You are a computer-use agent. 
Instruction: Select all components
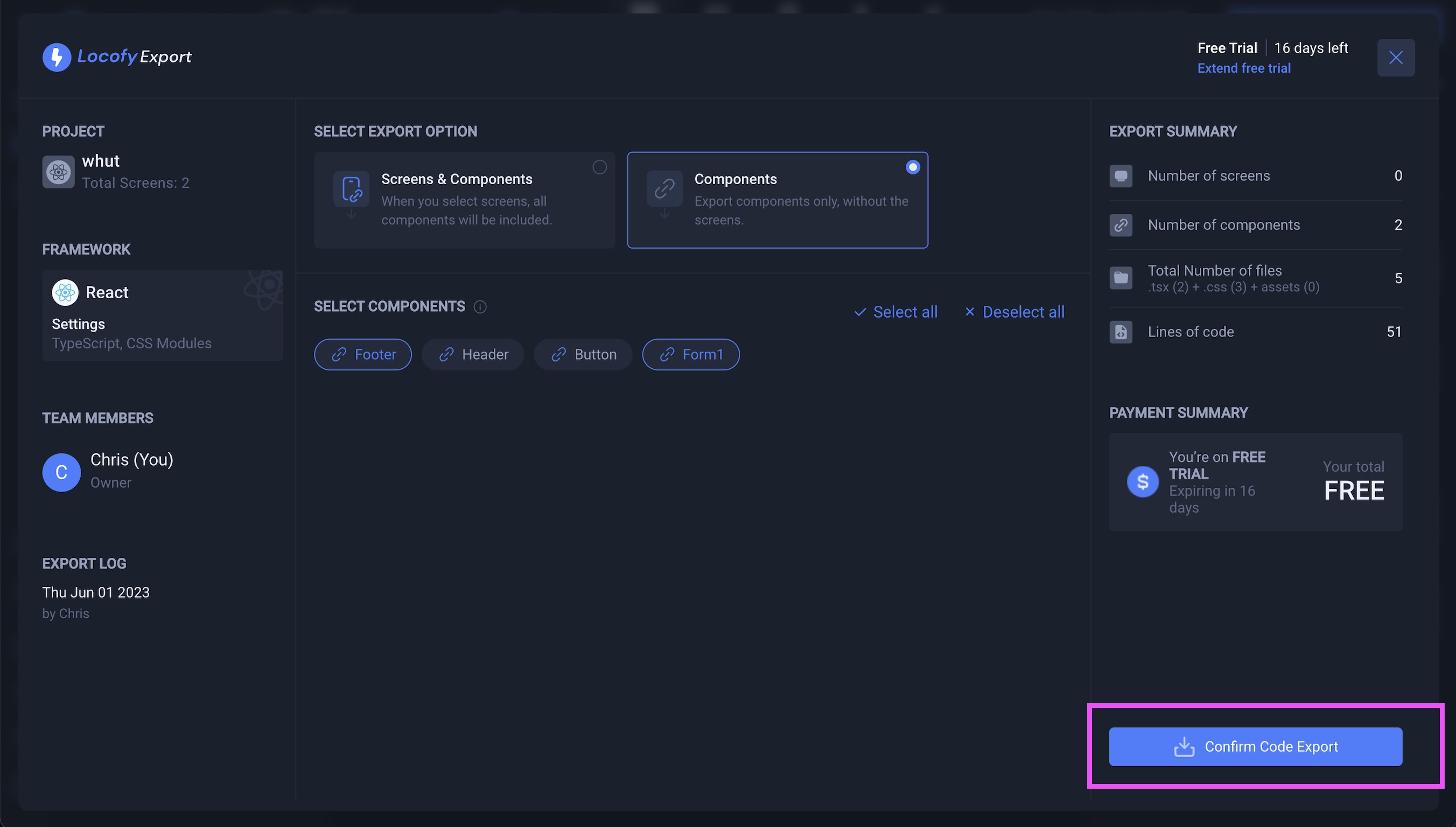896,312
